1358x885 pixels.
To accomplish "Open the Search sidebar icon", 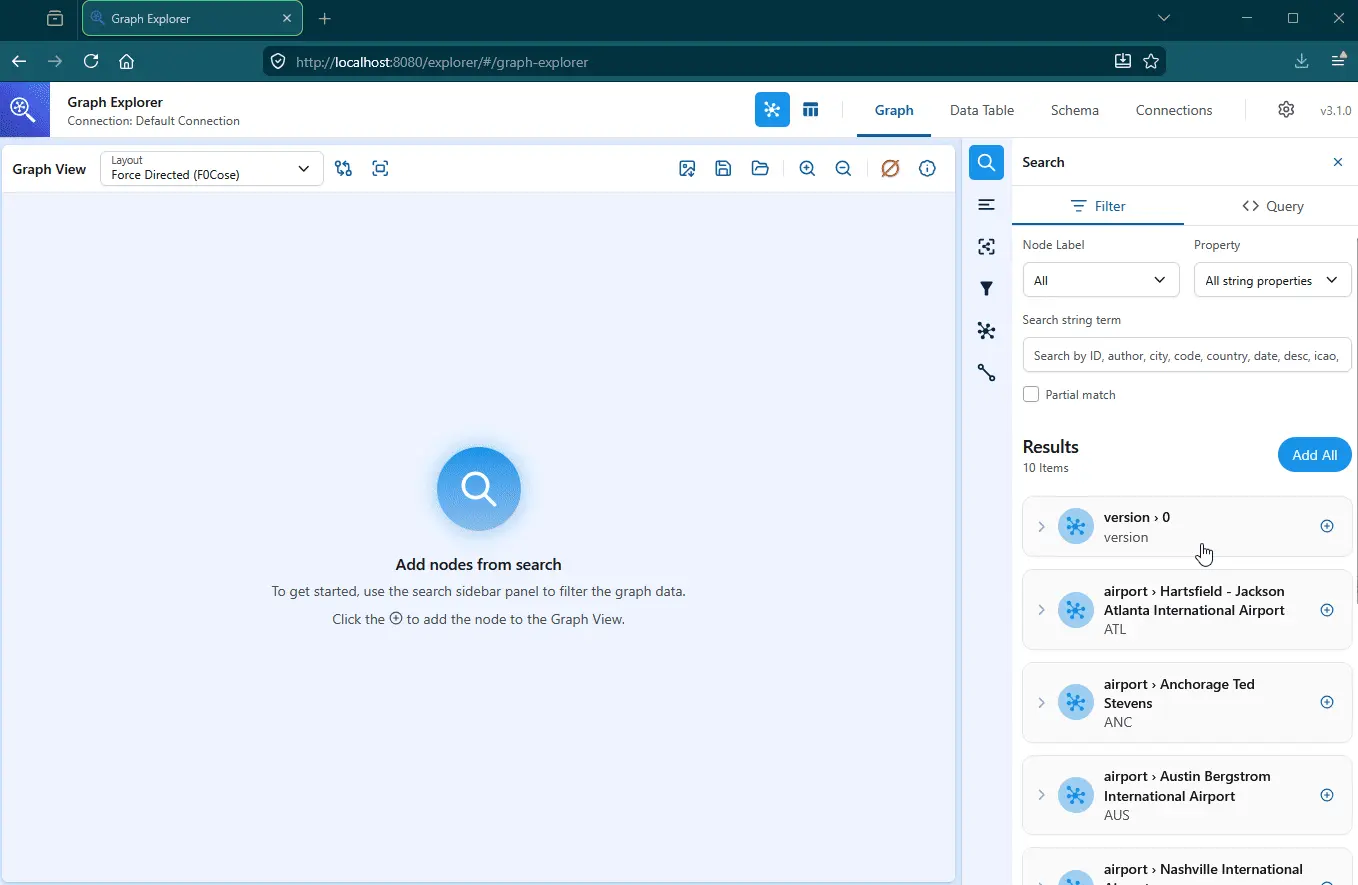I will click(x=986, y=162).
